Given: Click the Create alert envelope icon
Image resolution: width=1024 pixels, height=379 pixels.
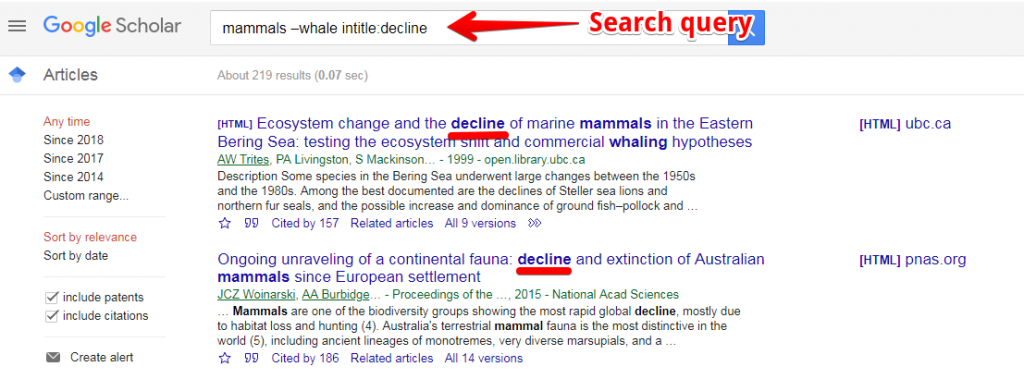Looking at the screenshot, I should 53,357.
